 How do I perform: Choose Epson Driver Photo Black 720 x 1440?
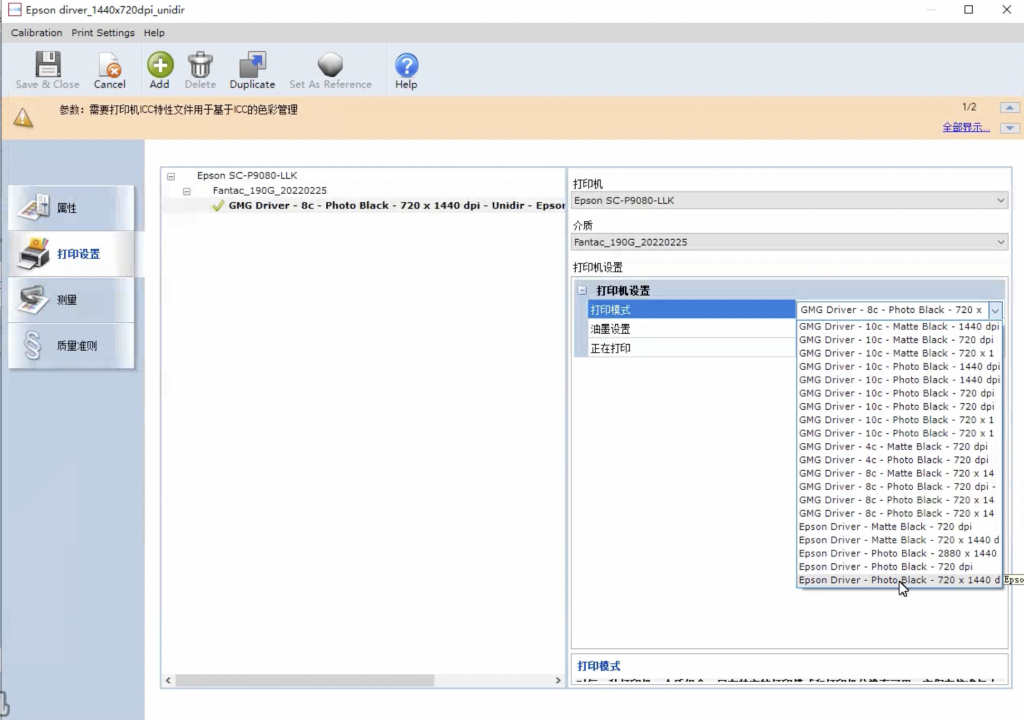[x=899, y=580]
